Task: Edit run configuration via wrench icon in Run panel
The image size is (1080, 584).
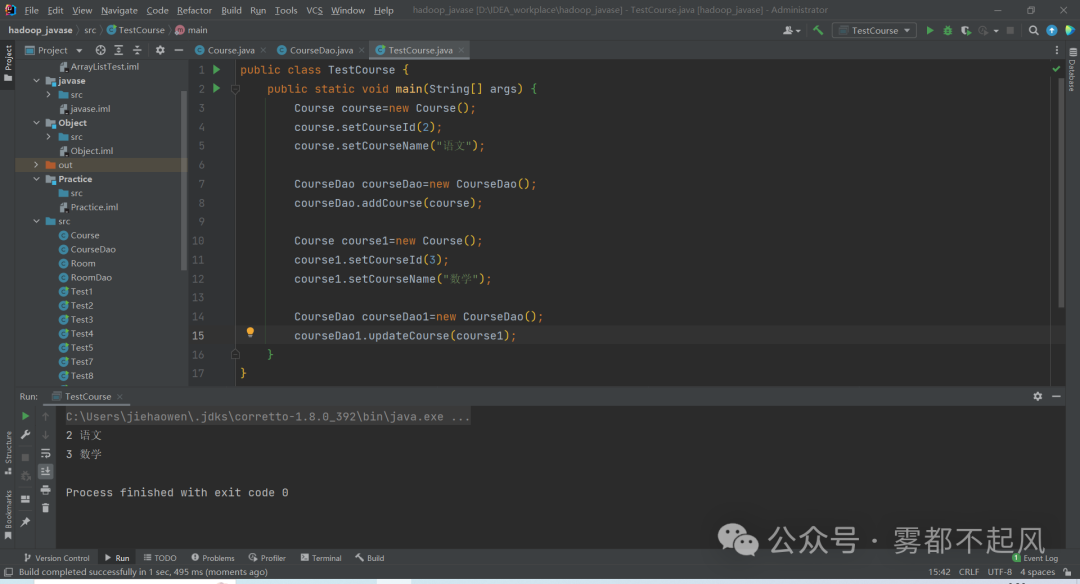Action: click(26, 433)
